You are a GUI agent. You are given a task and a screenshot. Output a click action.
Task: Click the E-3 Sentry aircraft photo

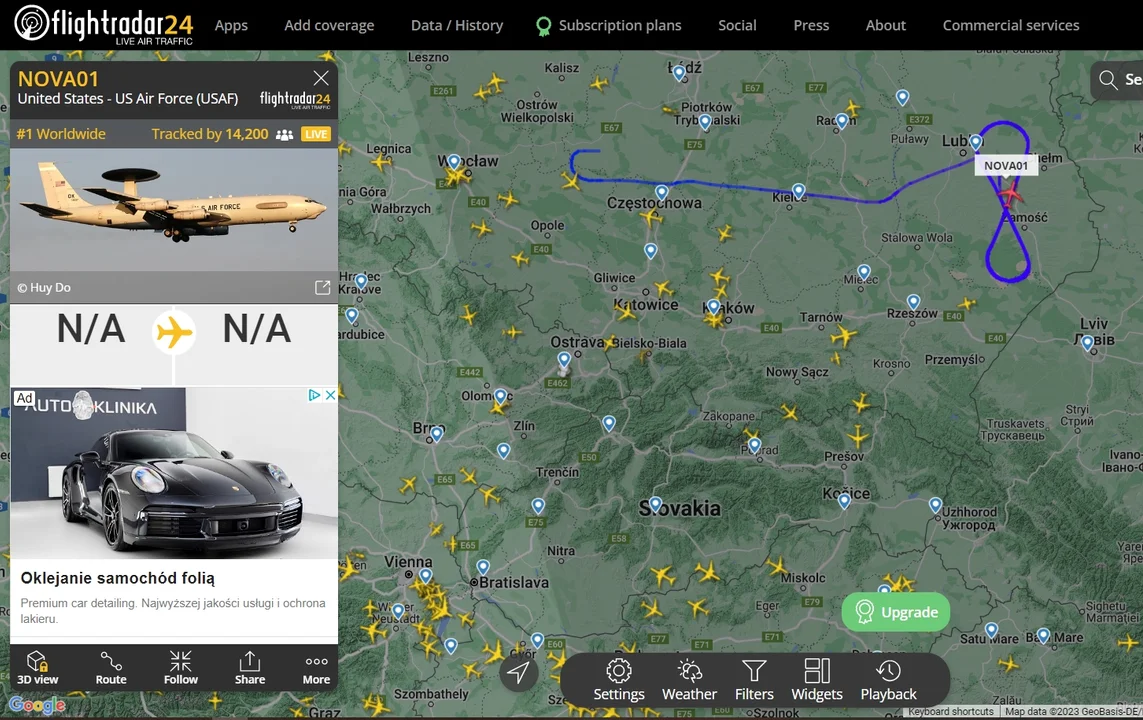[x=173, y=210]
